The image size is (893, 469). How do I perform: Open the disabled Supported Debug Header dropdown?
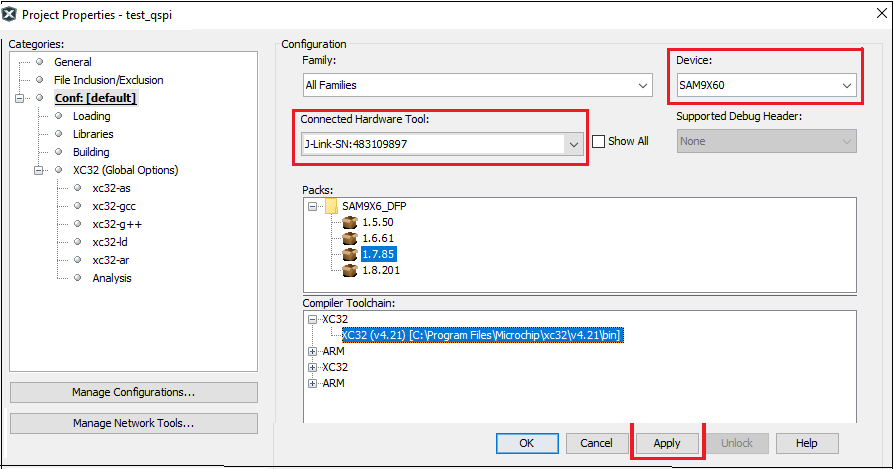tap(767, 141)
